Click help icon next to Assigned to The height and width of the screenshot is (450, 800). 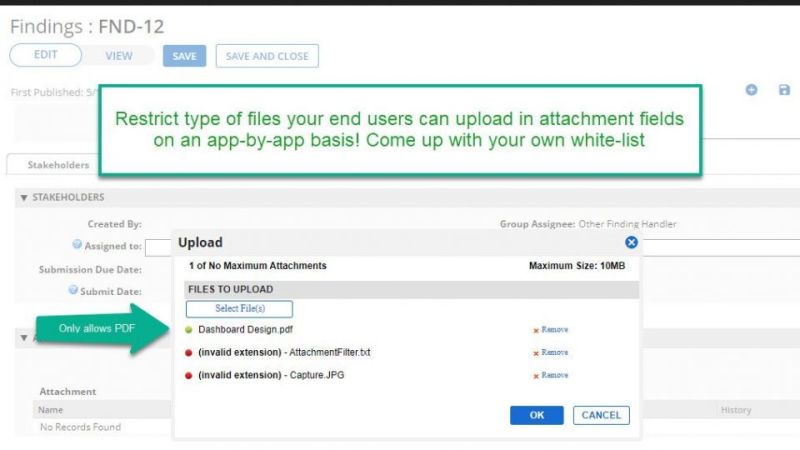pyautogui.click(x=77, y=244)
